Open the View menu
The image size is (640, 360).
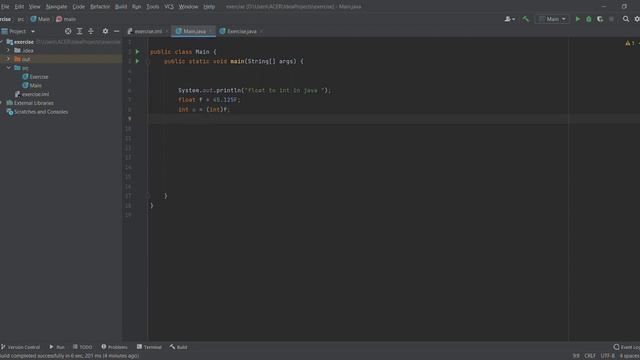[x=34, y=7]
